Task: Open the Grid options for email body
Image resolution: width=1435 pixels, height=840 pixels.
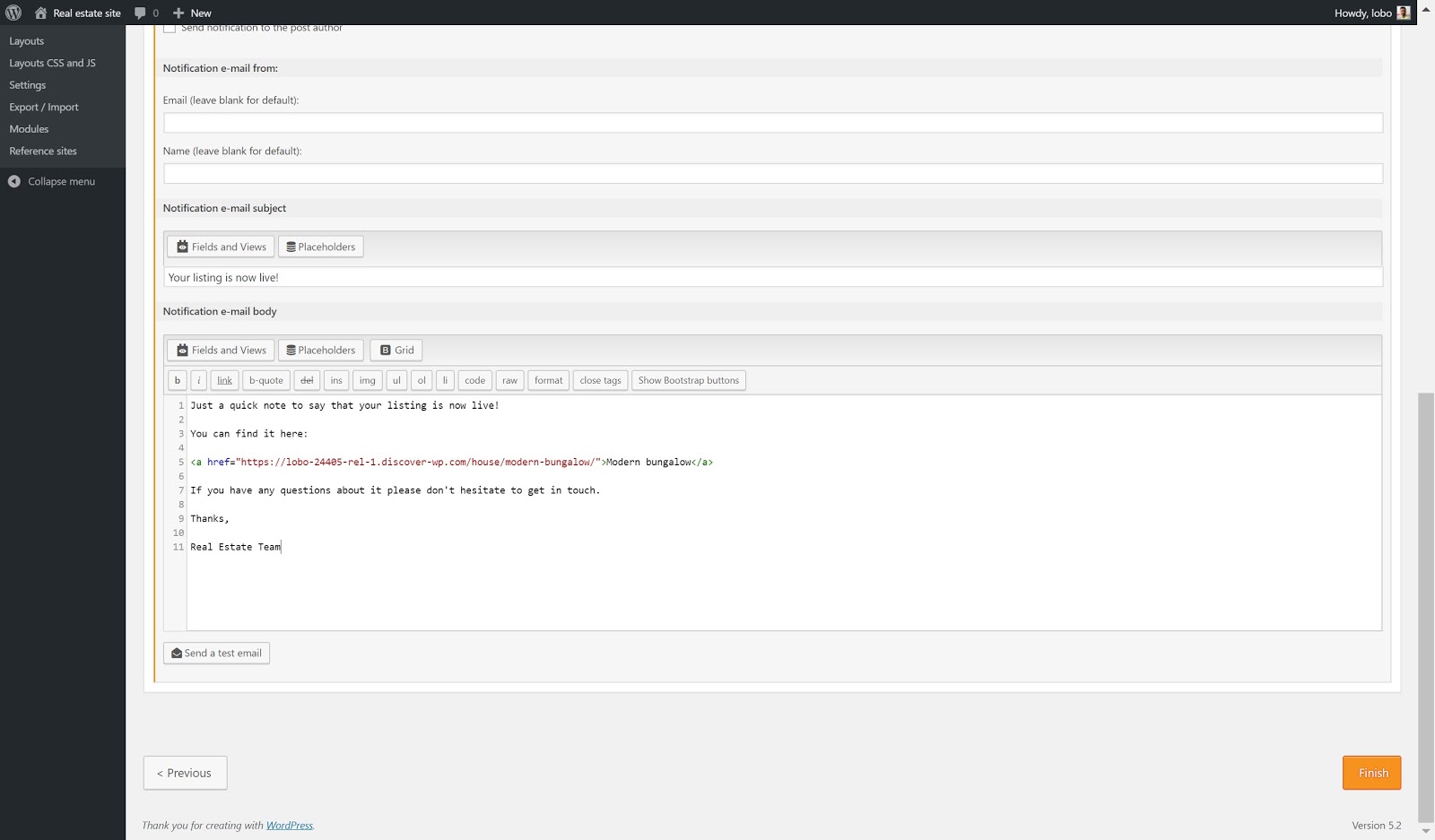Action: pyautogui.click(x=396, y=350)
